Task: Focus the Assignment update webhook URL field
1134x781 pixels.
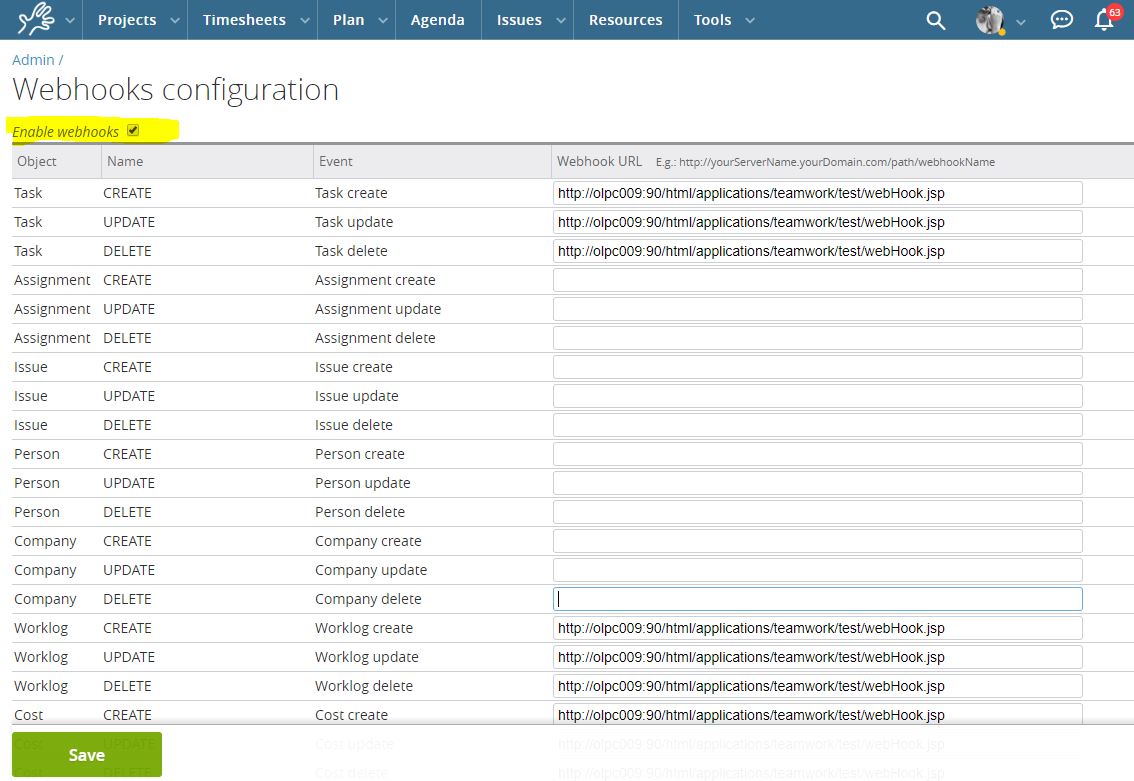Action: tap(817, 309)
